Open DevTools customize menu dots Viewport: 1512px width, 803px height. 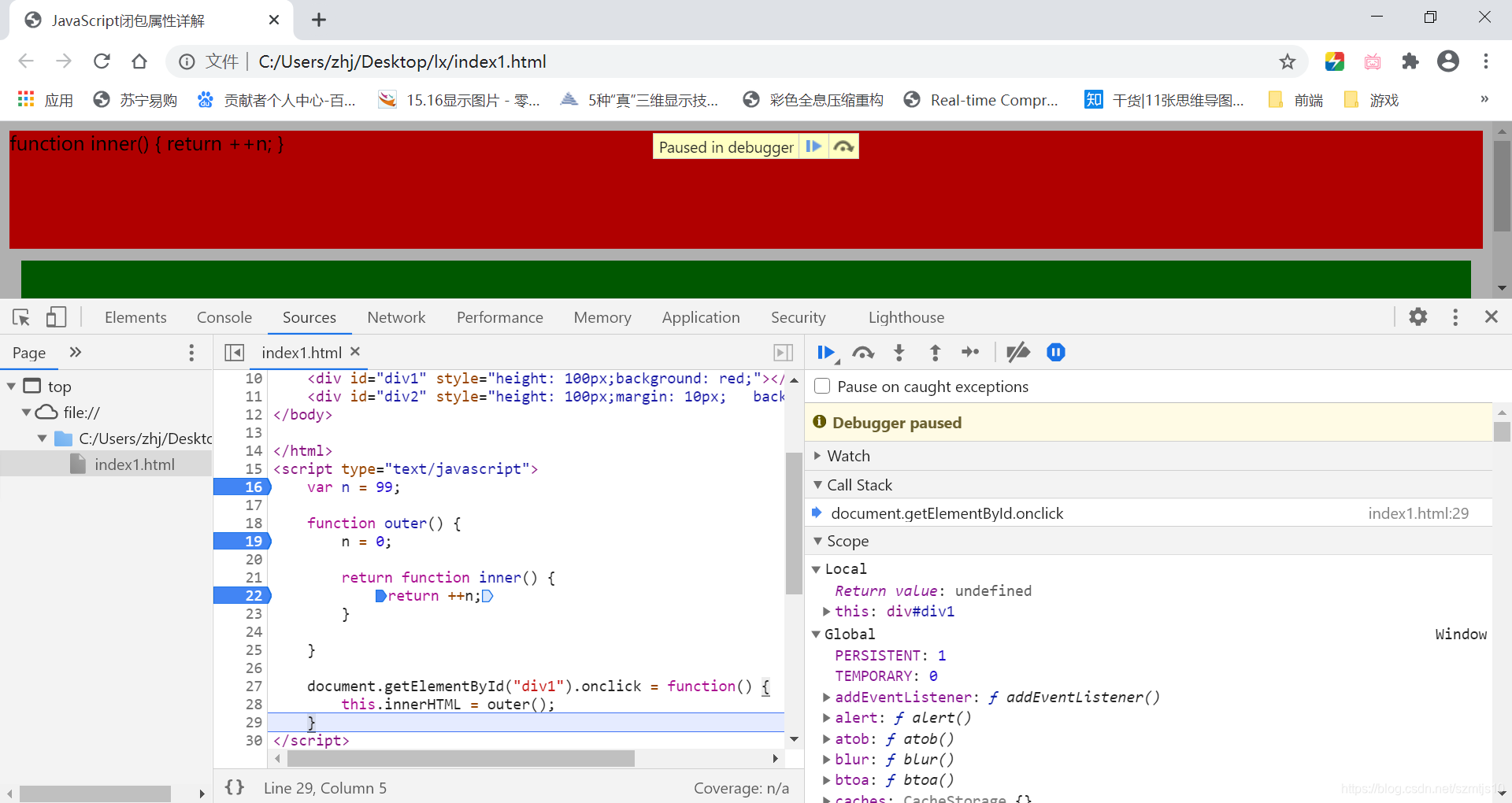tap(1455, 316)
